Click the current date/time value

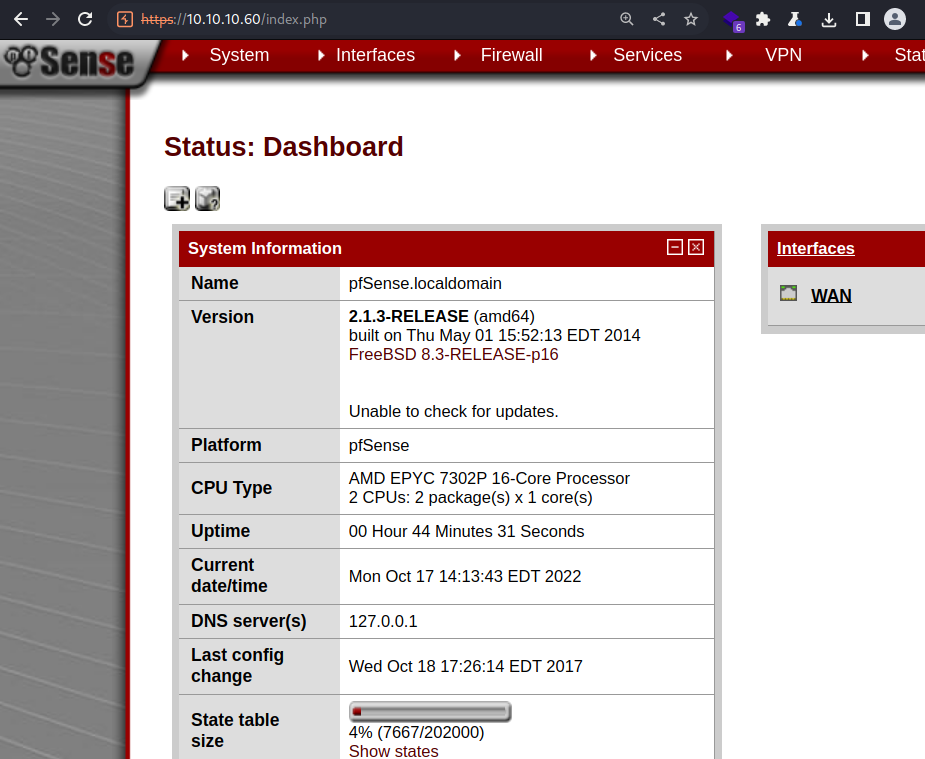(465, 576)
